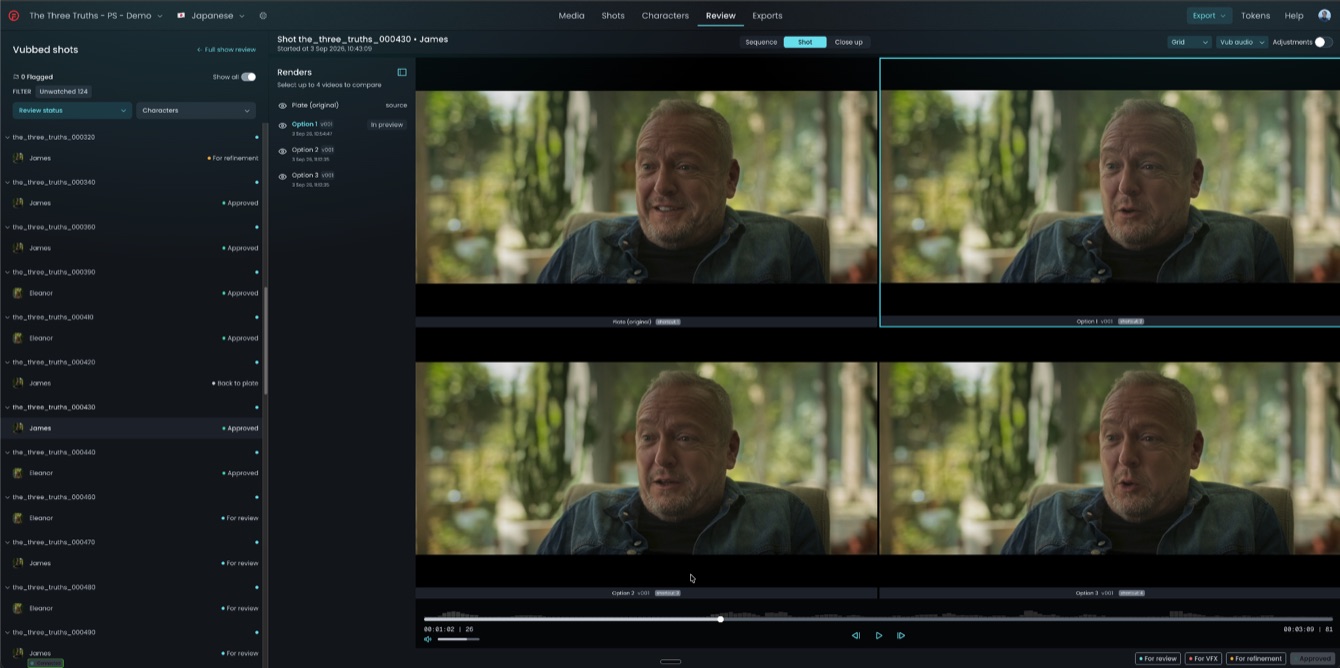Click the Japanese language flag icon
Screen dimensions: 1340x668
[x=182, y=16]
